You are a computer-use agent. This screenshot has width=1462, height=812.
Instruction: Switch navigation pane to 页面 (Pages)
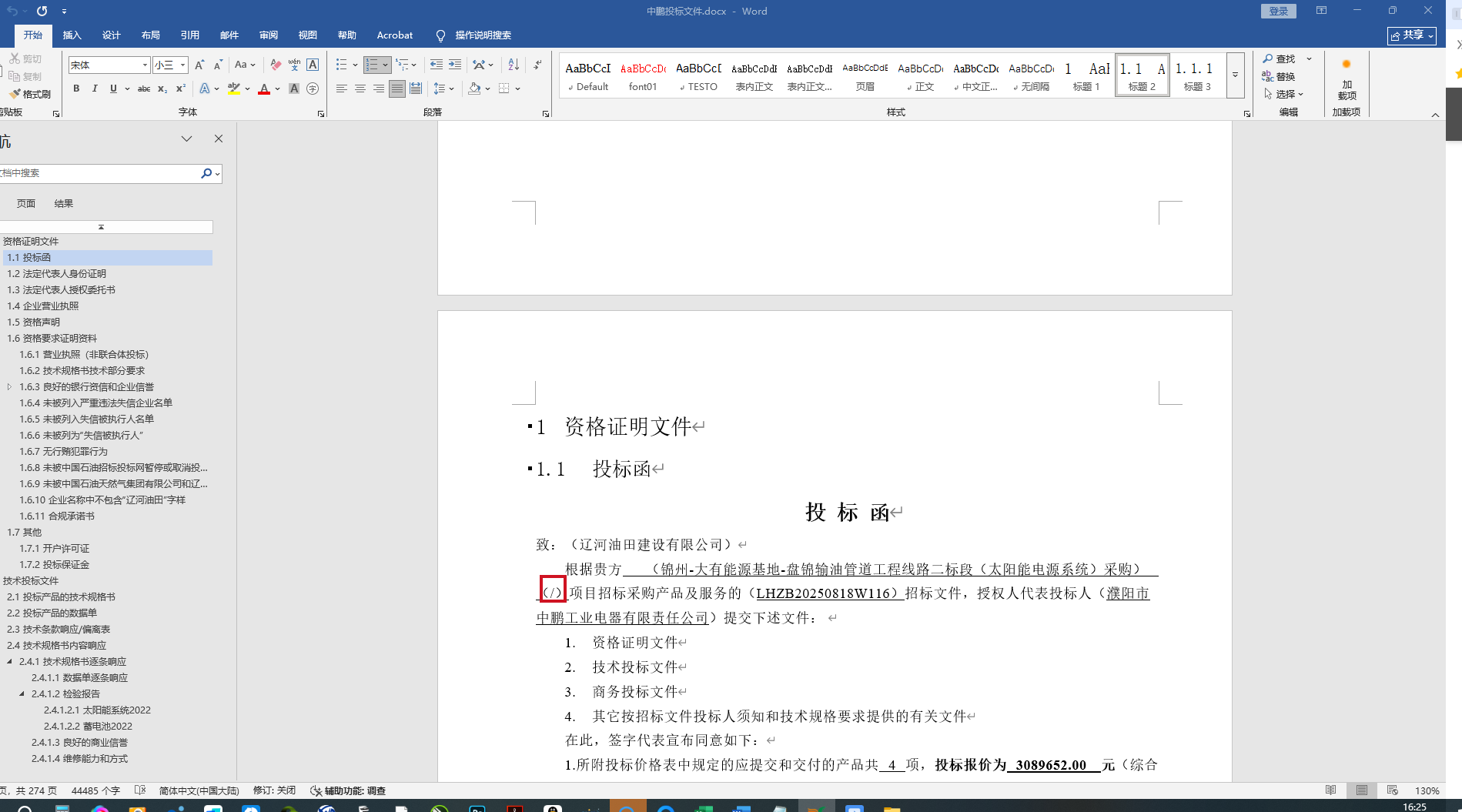coord(26,204)
